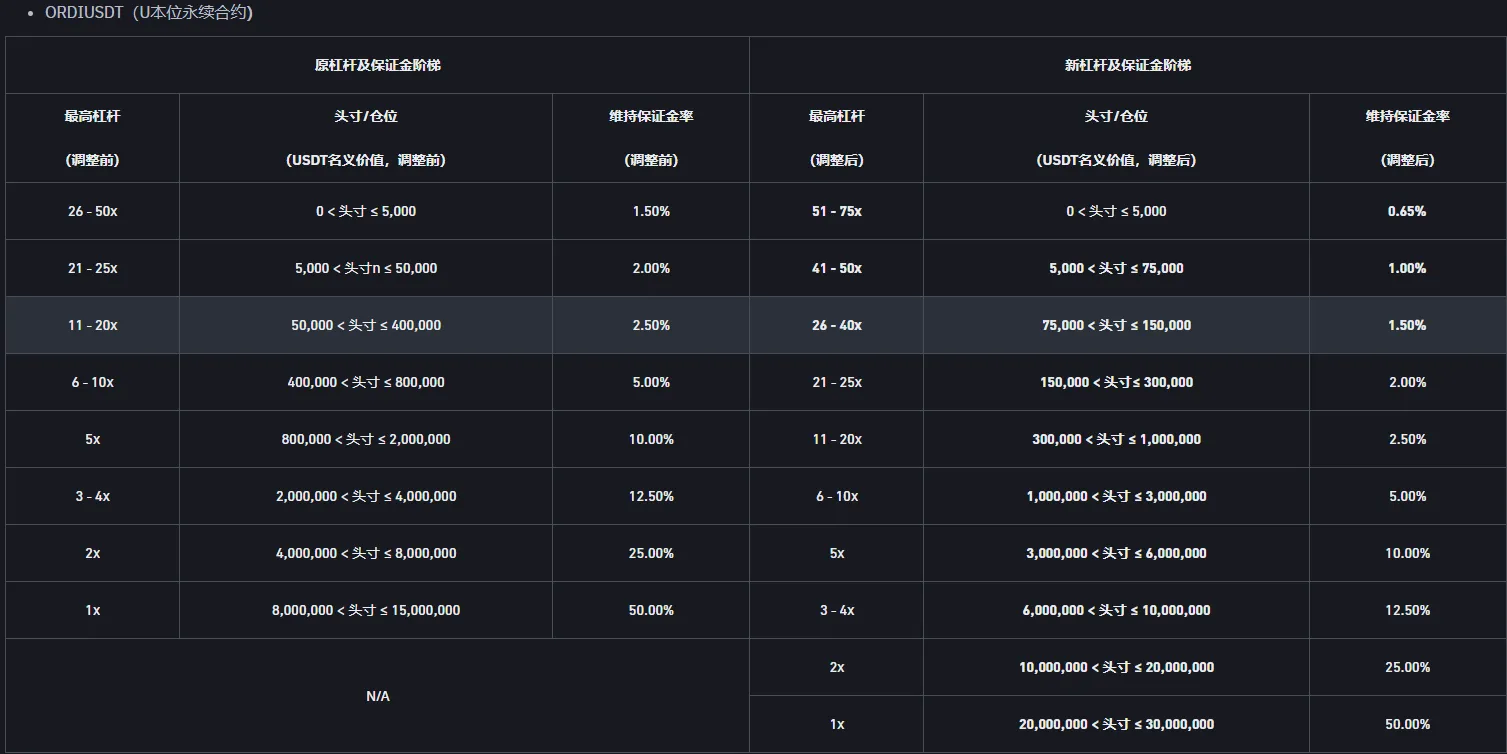Click the 维持保证金率 (调整前) column header
Image resolution: width=1507 pixels, height=754 pixels.
coord(651,137)
